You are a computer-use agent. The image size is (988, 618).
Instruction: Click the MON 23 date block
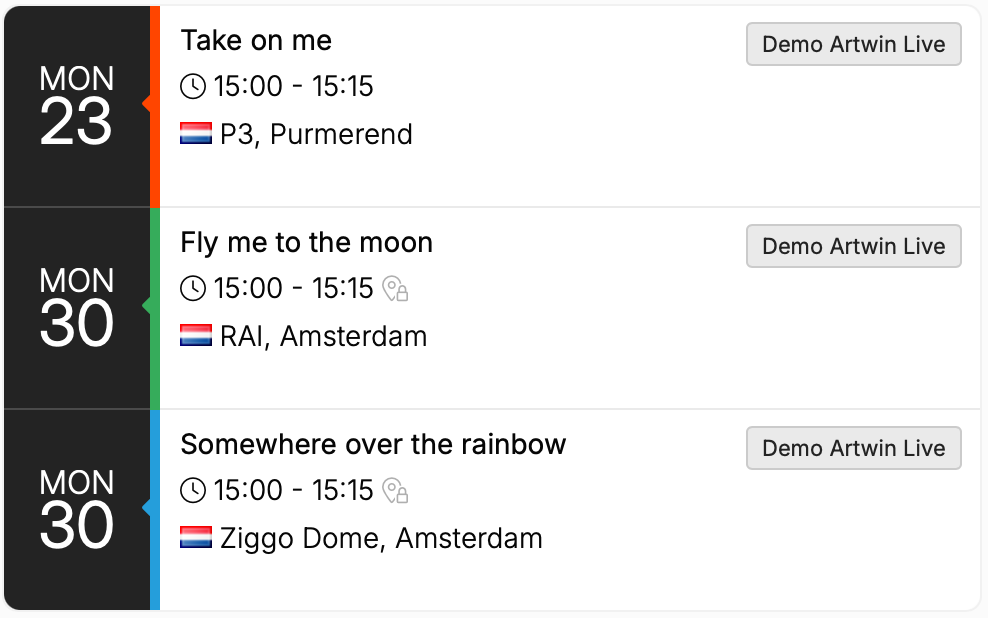point(77,106)
